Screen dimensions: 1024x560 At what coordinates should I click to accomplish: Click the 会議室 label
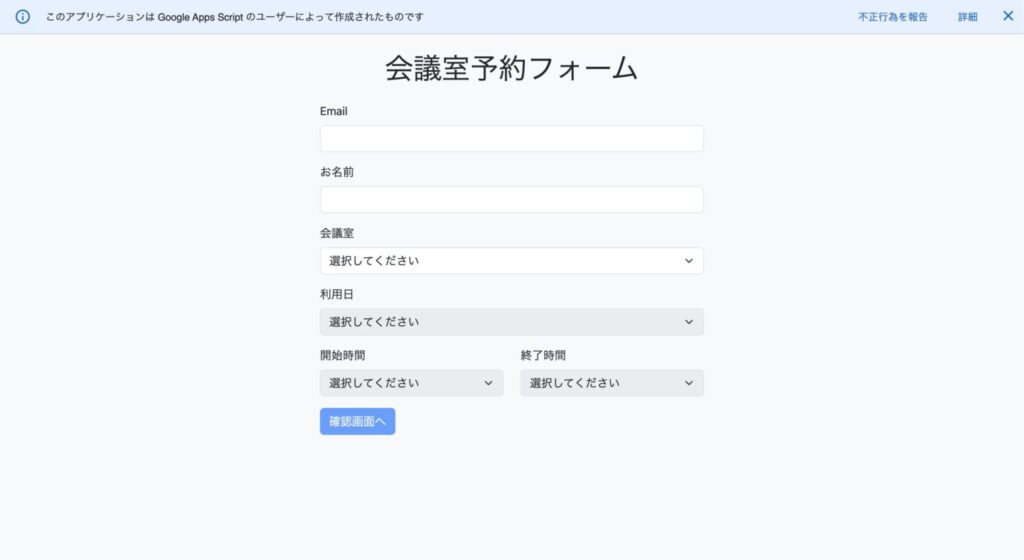(x=336, y=233)
